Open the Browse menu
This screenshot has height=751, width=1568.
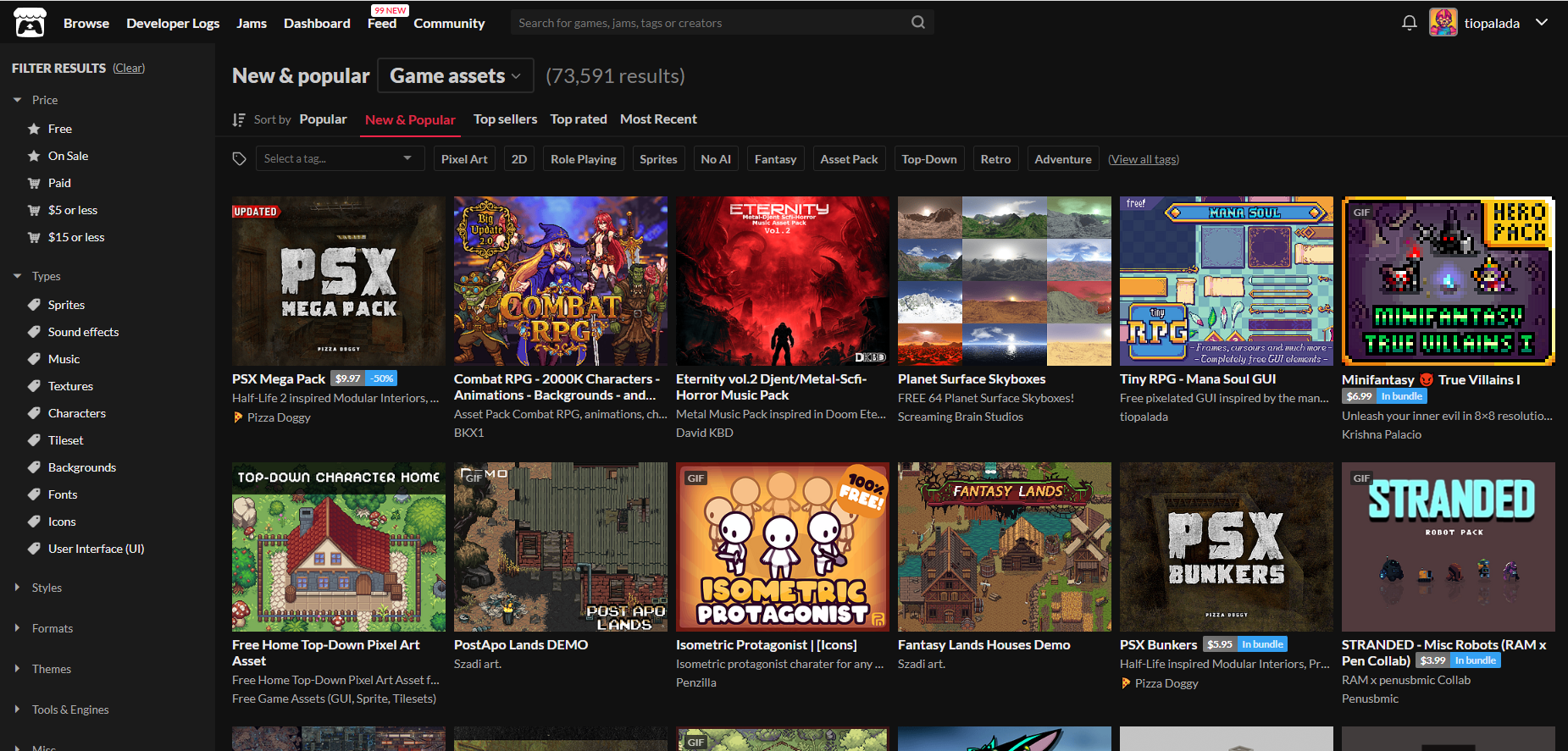(x=86, y=23)
